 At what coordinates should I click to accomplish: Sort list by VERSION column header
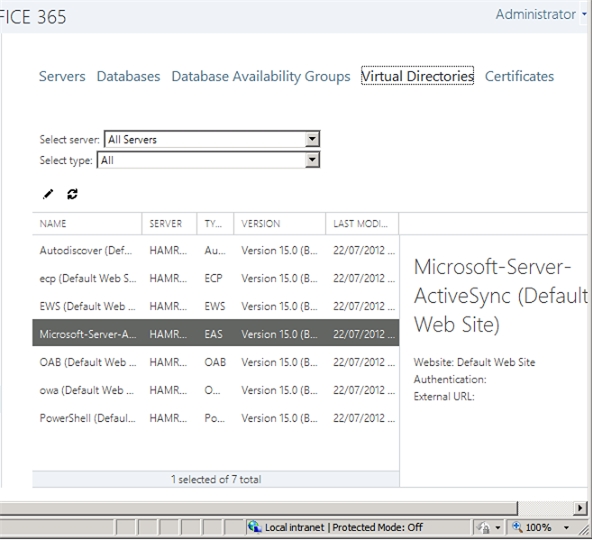(279, 224)
